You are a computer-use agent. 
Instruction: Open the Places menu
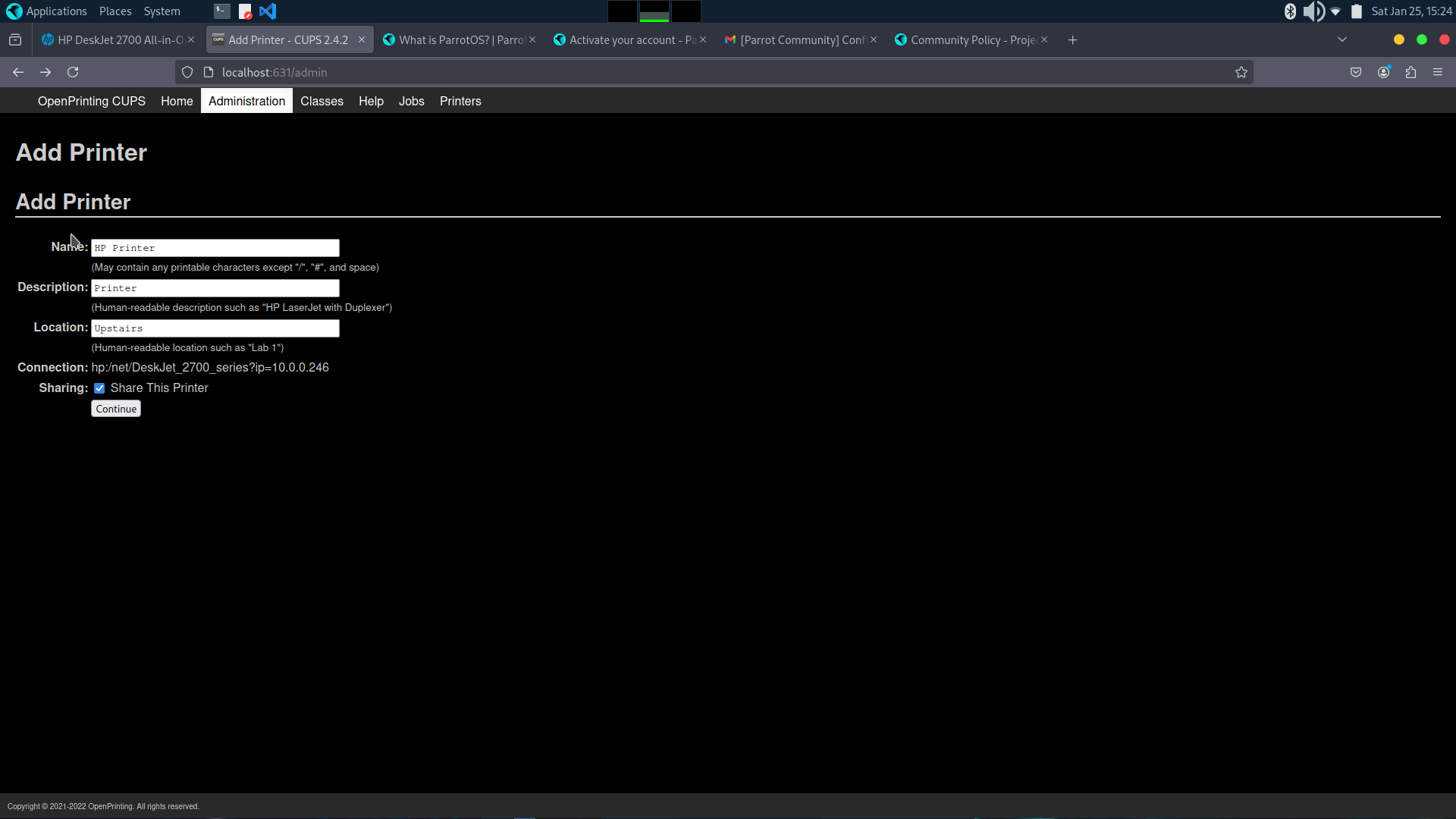pos(115,11)
